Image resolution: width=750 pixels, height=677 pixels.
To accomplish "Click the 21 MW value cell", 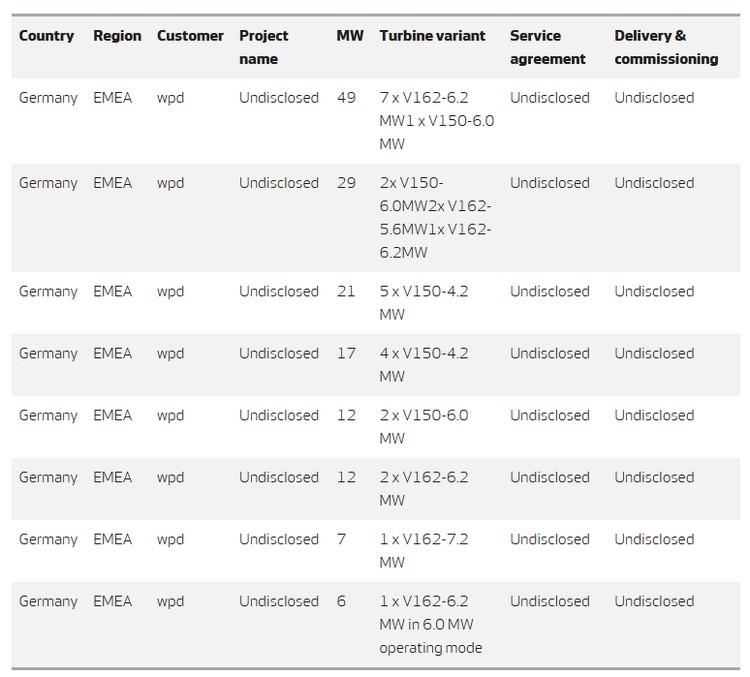I will [x=346, y=291].
